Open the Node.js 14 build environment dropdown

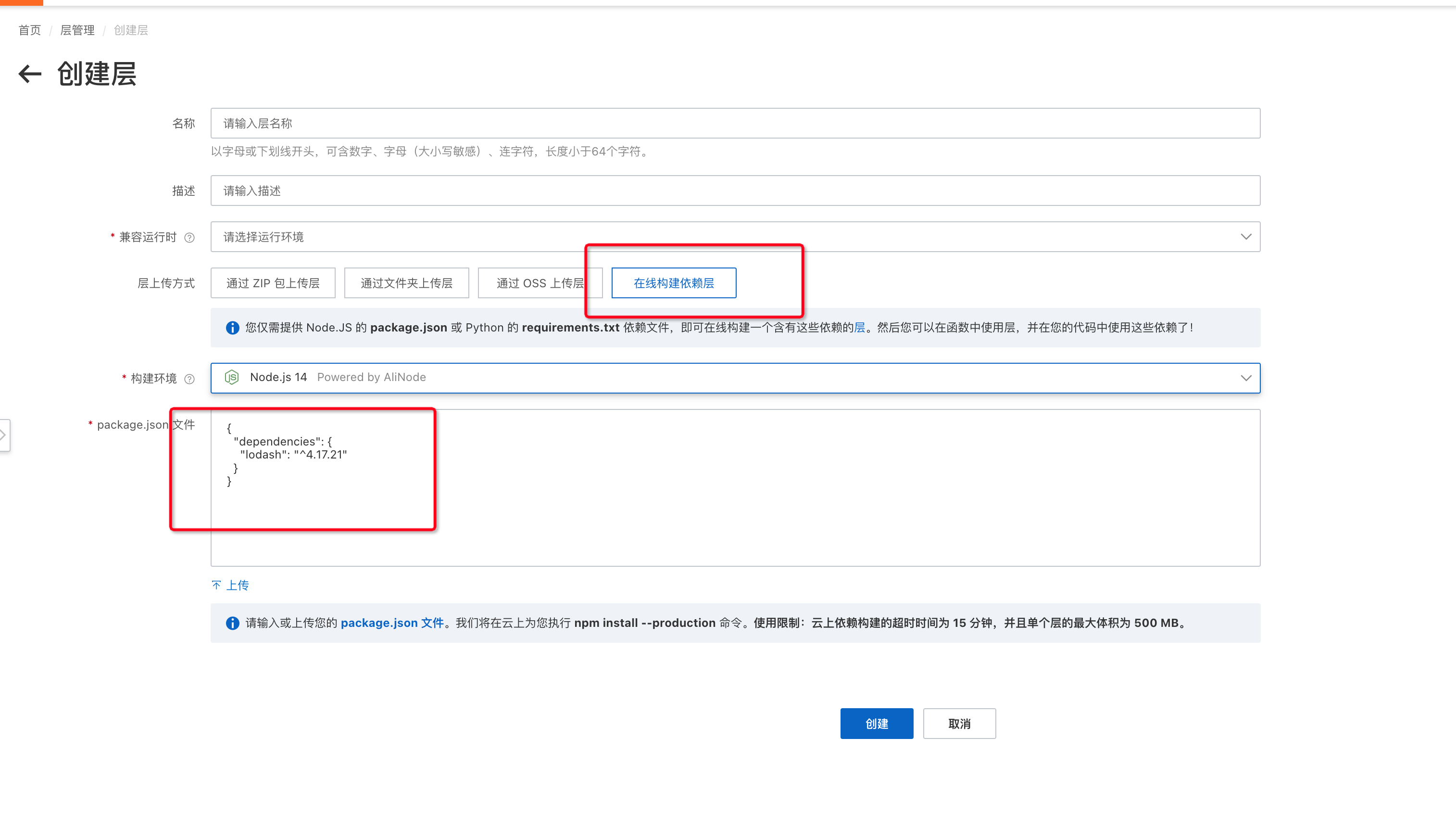[x=735, y=378]
